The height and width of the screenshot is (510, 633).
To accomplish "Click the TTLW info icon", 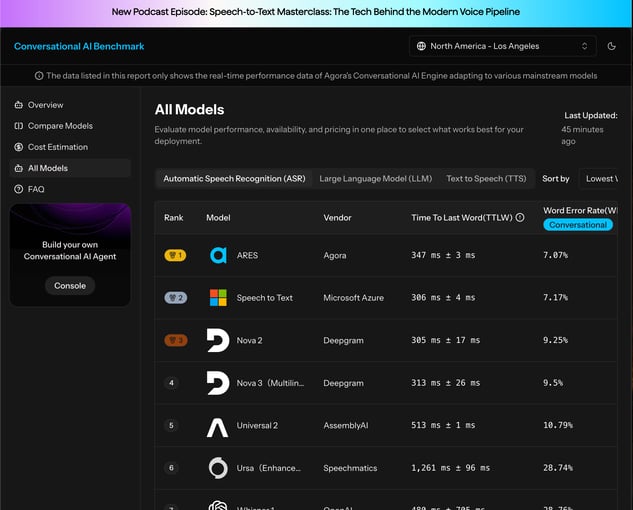I will coord(520,218).
